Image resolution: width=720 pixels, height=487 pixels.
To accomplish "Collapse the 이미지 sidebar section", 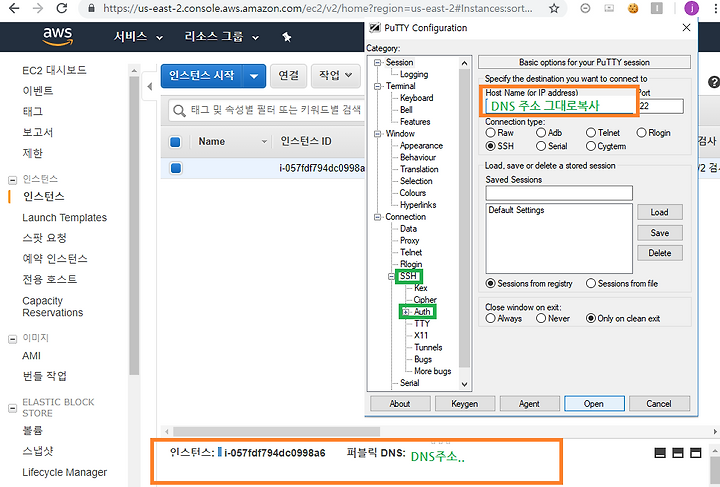I will 12,339.
